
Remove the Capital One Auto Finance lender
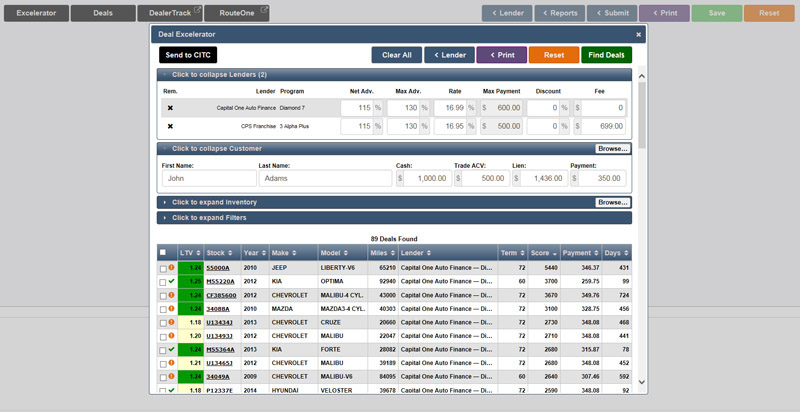(170, 108)
